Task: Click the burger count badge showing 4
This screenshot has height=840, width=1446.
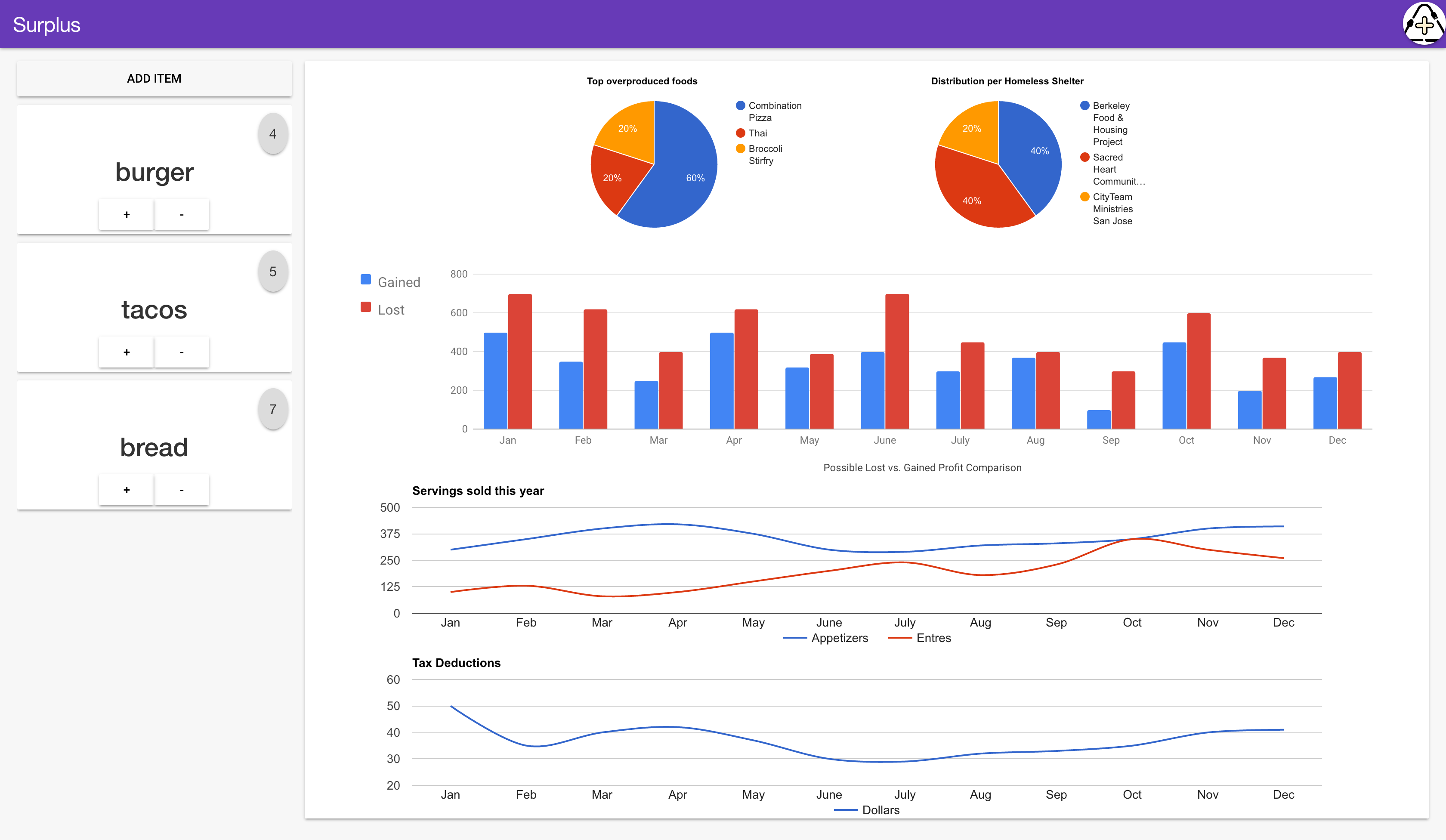Action: 273,134
